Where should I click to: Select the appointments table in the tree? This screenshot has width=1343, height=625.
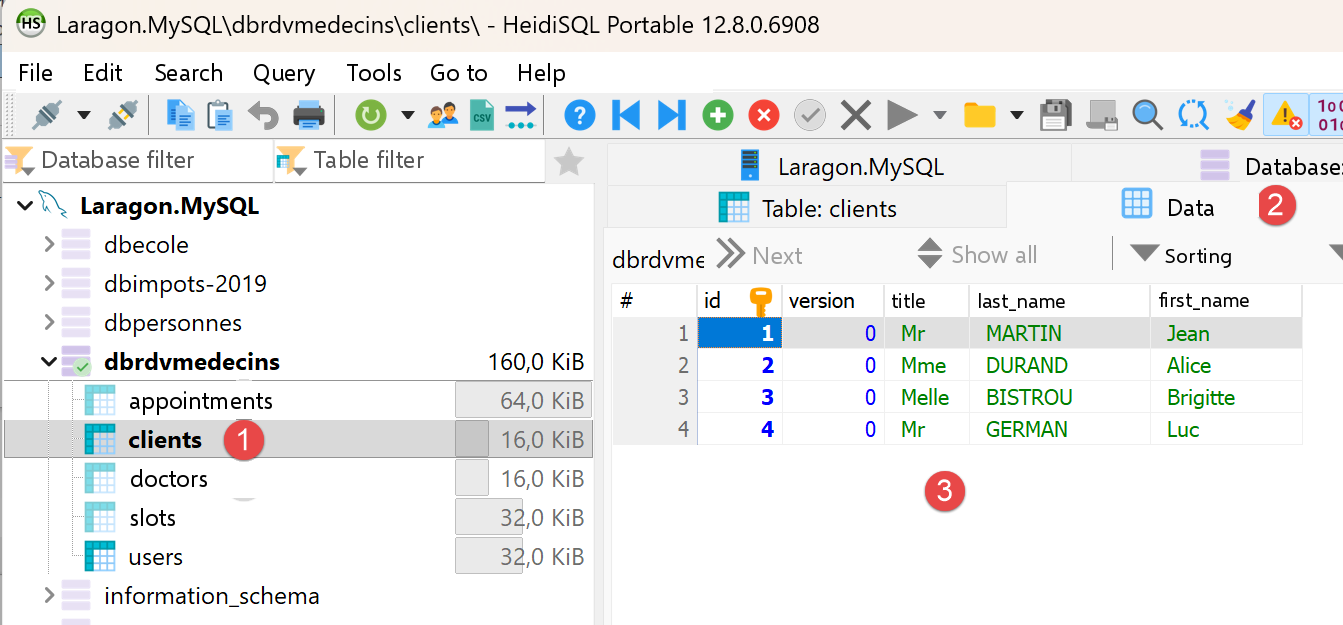click(x=200, y=401)
